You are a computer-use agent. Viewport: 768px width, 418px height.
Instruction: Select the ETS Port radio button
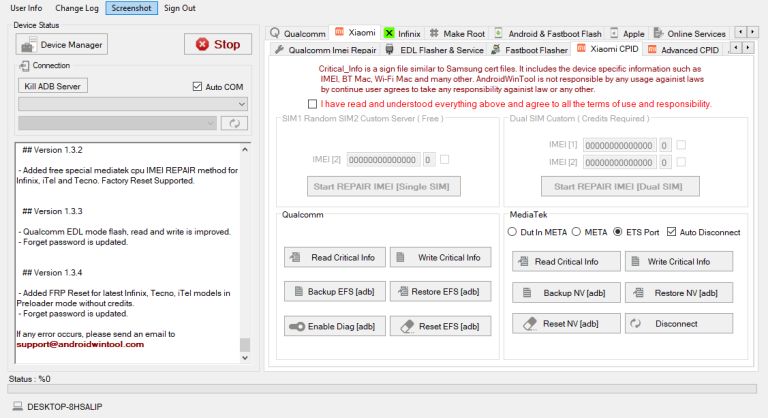[x=618, y=232]
